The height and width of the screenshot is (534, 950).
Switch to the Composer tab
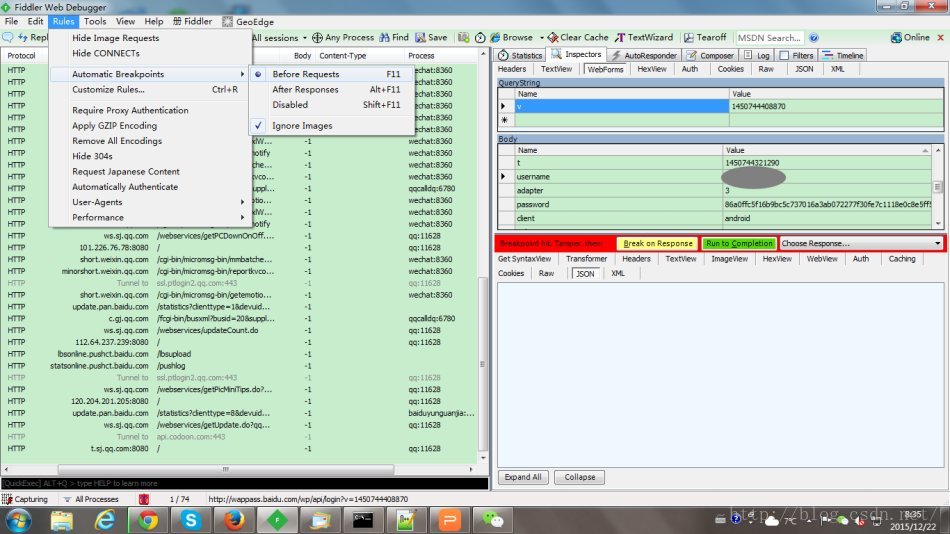[x=710, y=55]
